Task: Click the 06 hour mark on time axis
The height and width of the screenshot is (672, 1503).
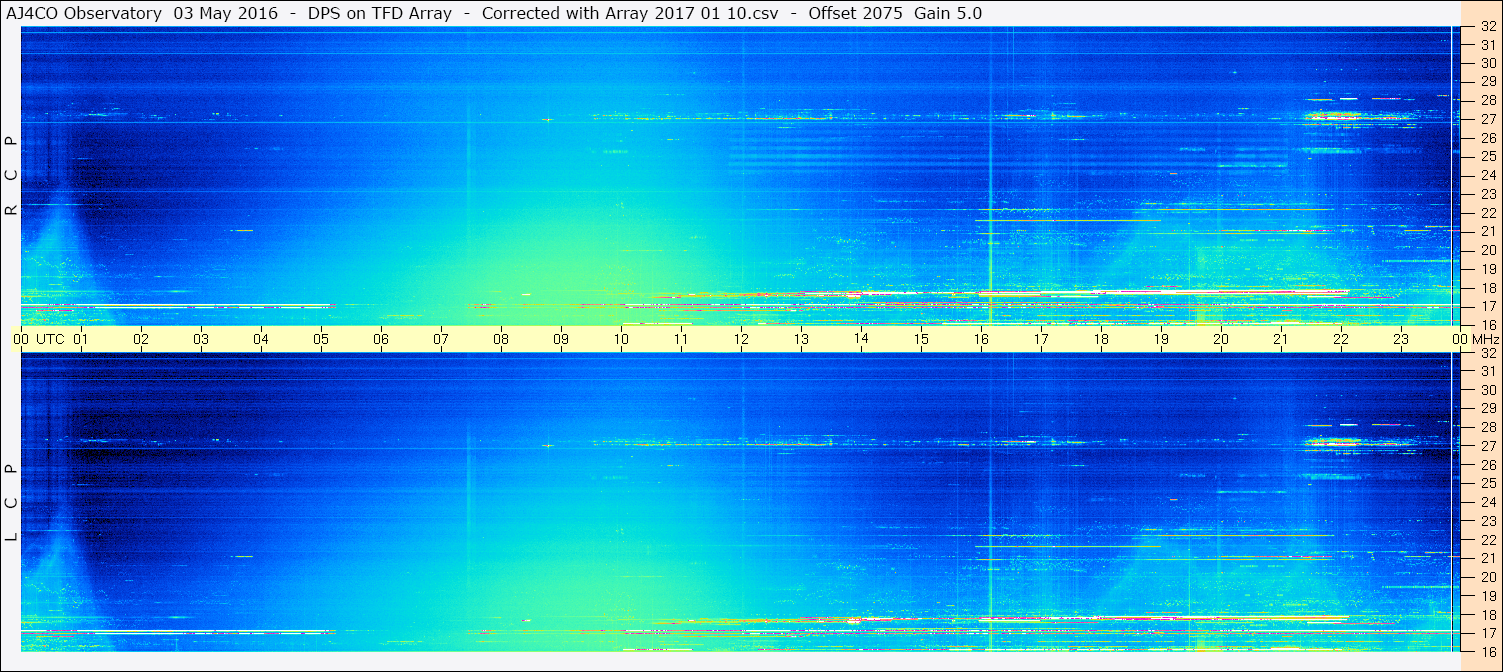Action: pyautogui.click(x=381, y=339)
